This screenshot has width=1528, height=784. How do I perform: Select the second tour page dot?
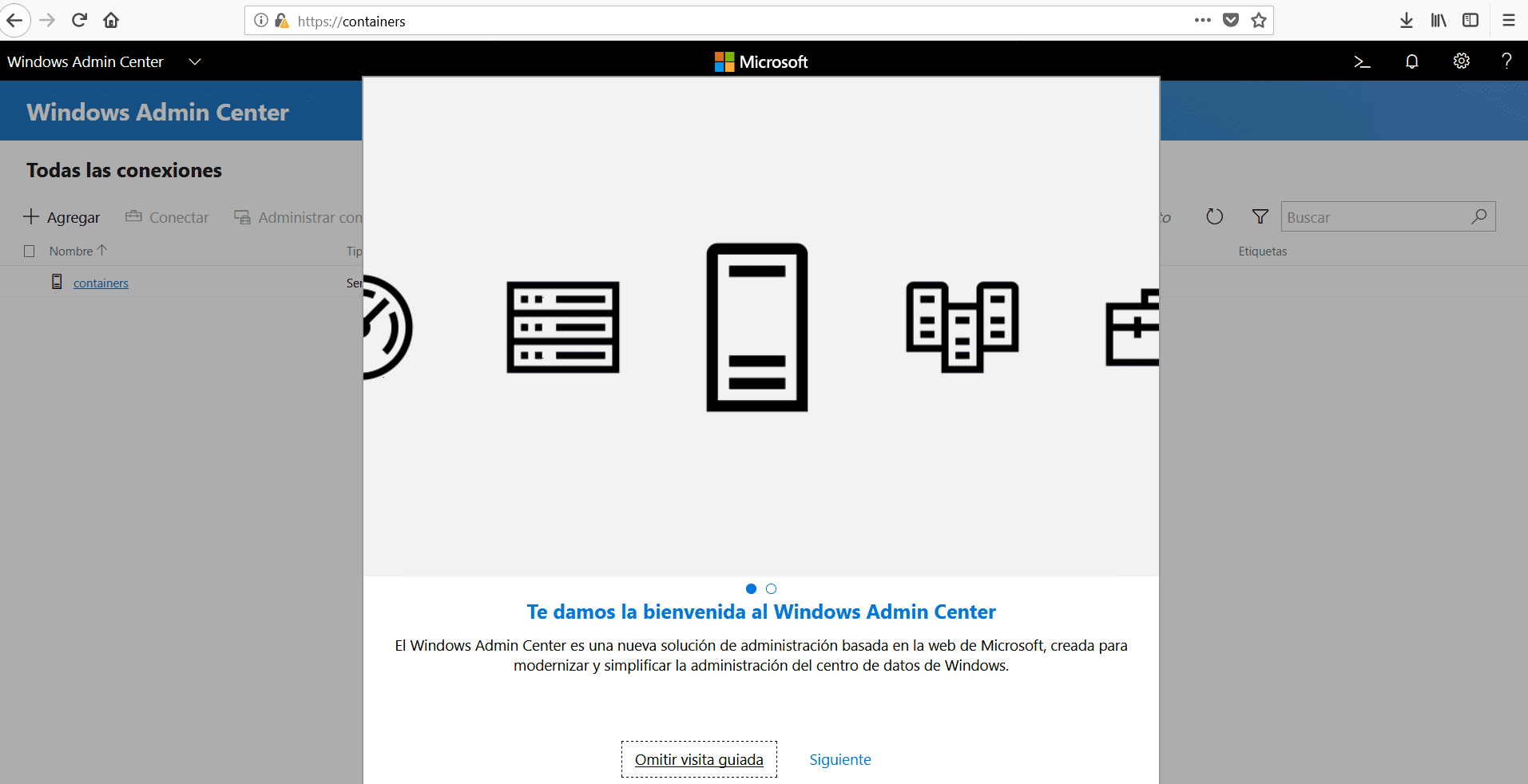point(771,589)
